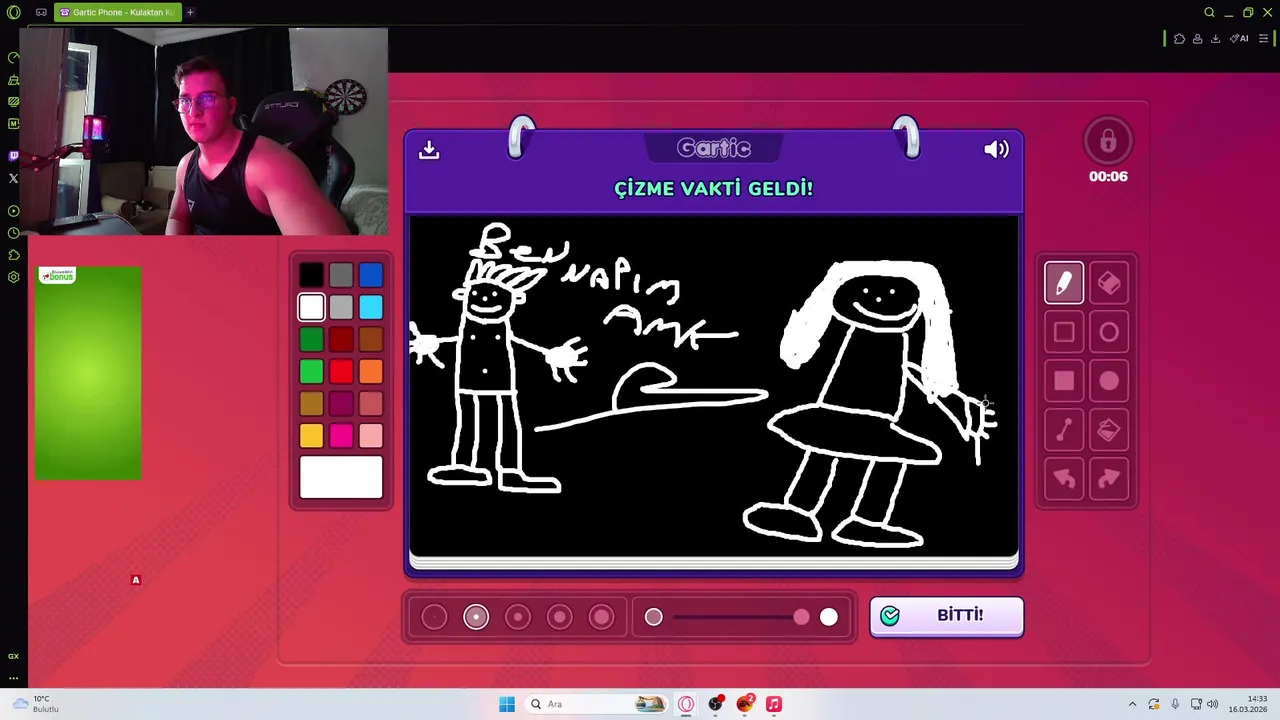Select the eraser tool
The height and width of the screenshot is (720, 1280).
tap(1109, 283)
